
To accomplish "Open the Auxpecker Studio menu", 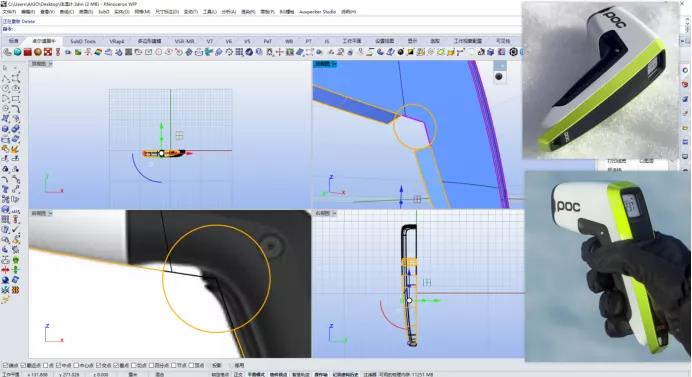I will [317, 11].
